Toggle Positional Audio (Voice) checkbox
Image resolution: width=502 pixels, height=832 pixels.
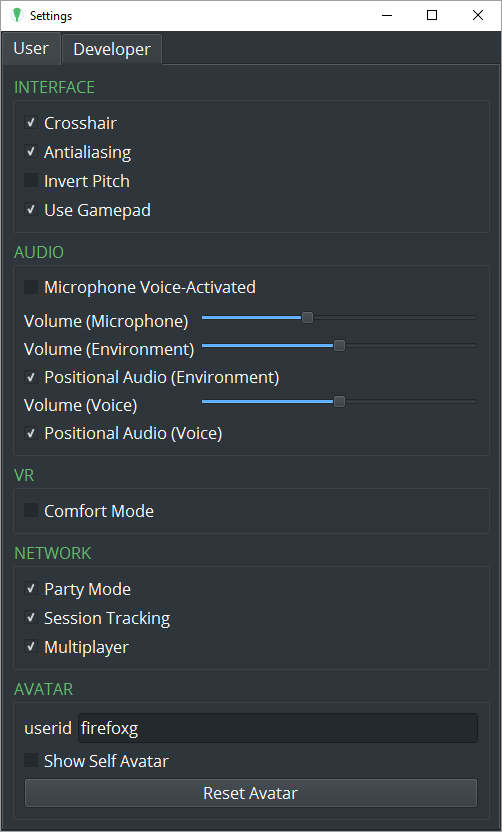click(31, 433)
